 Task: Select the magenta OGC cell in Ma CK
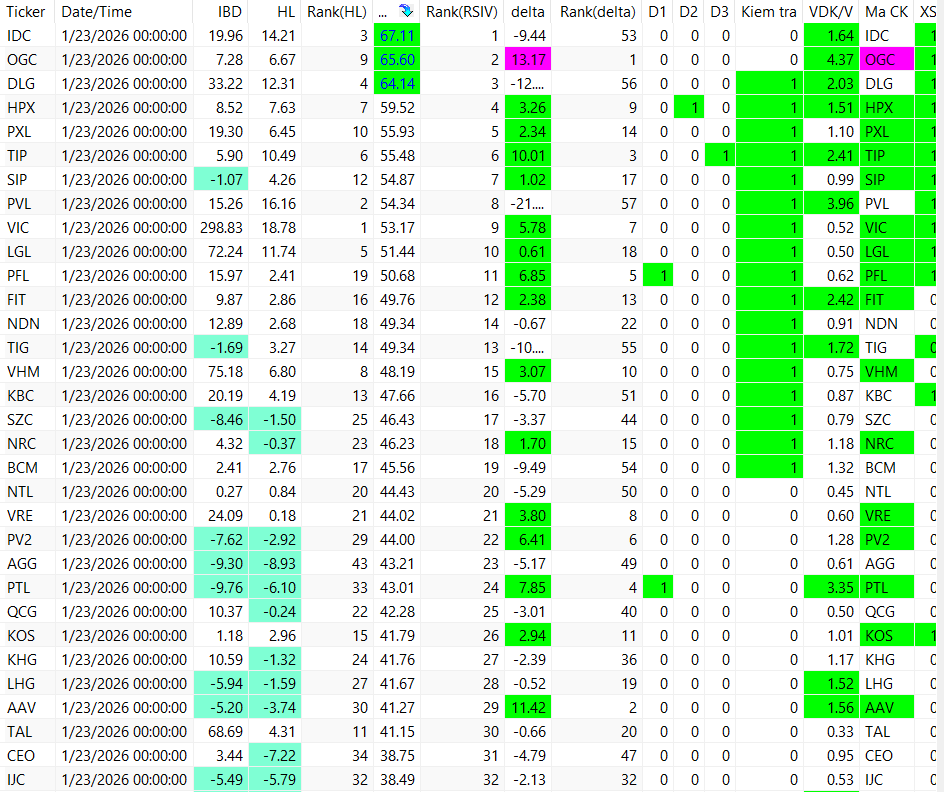coord(887,60)
